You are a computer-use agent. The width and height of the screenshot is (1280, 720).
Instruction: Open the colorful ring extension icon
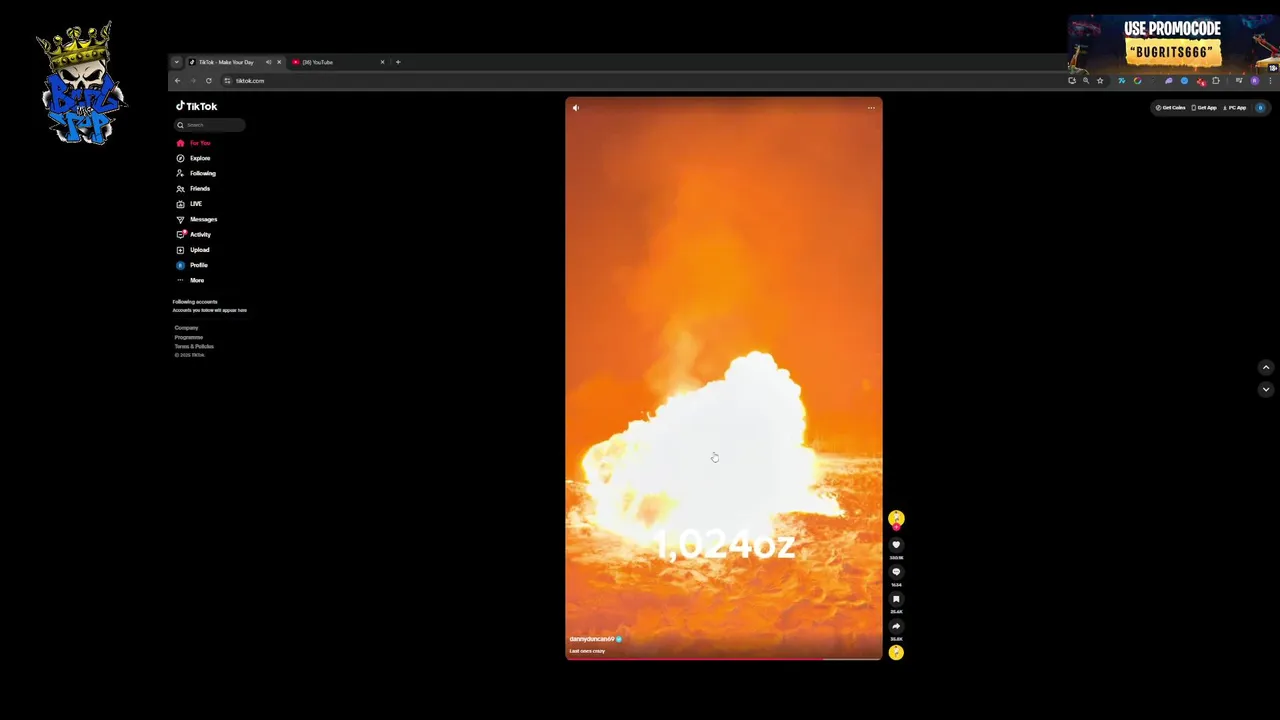[1137, 81]
